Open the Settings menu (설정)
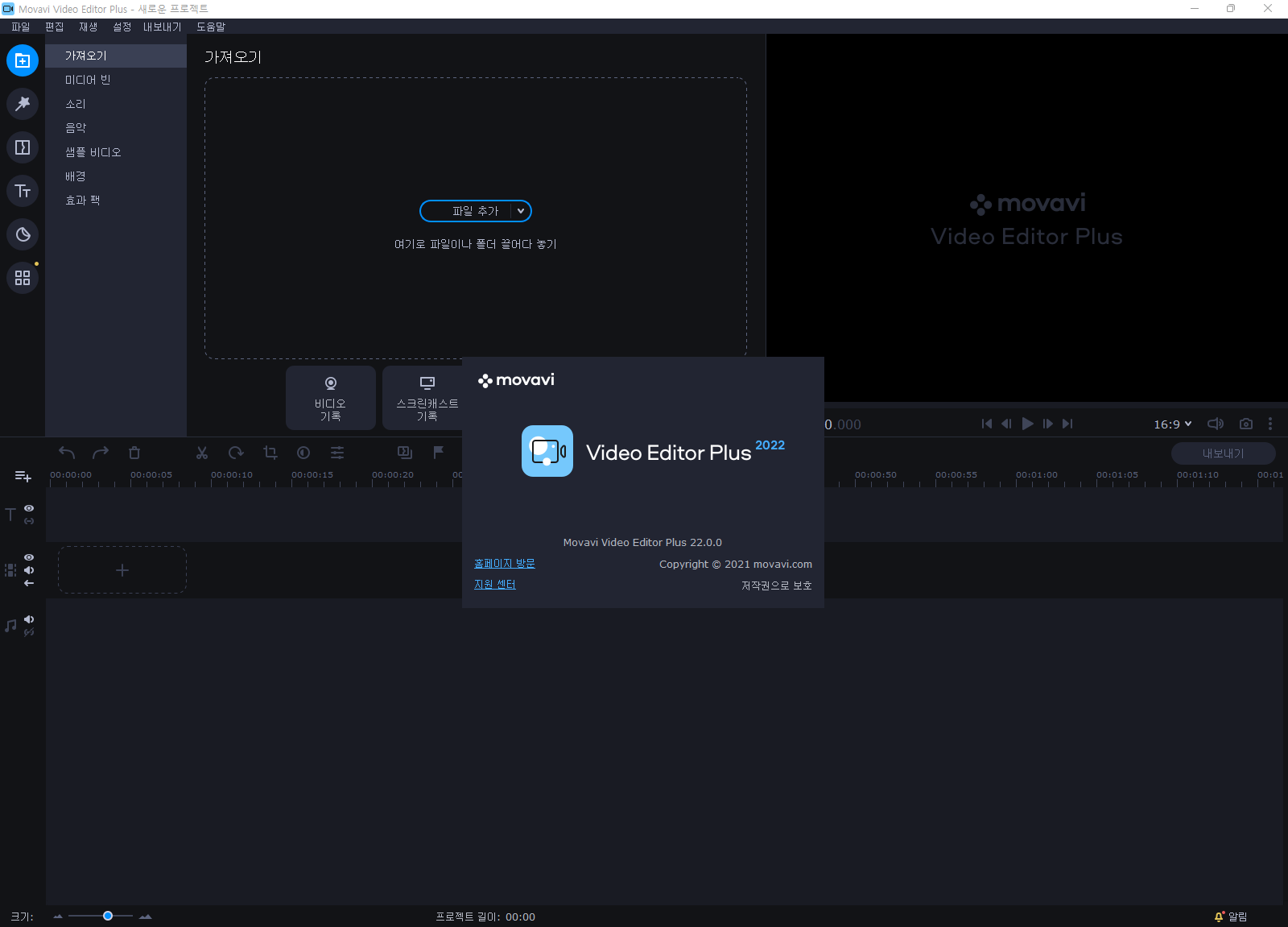This screenshot has height=927, width=1288. tap(122, 27)
